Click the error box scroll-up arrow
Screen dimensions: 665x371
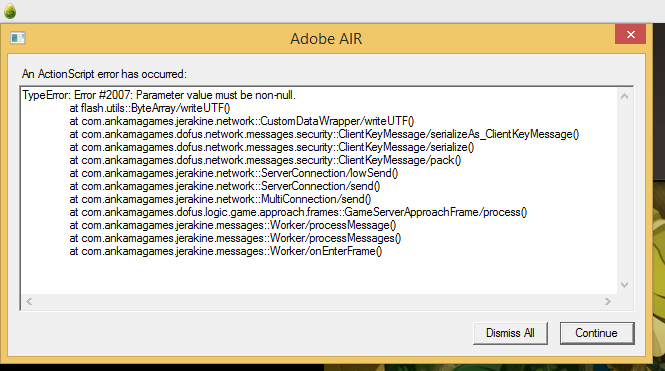(x=624, y=96)
